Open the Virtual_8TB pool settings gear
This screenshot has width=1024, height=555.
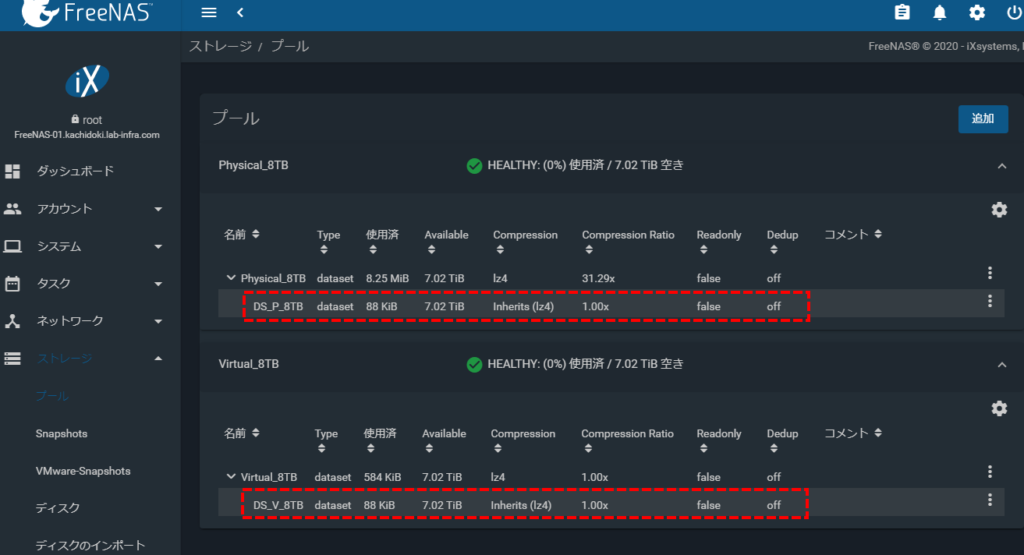999,409
